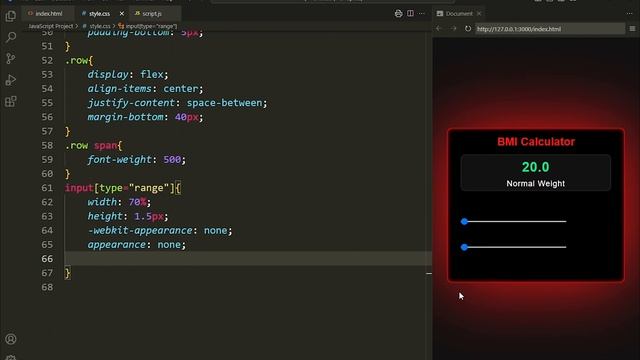The width and height of the screenshot is (640, 360).
Task: Click the 20.0 BMI result value
Action: coord(536,167)
